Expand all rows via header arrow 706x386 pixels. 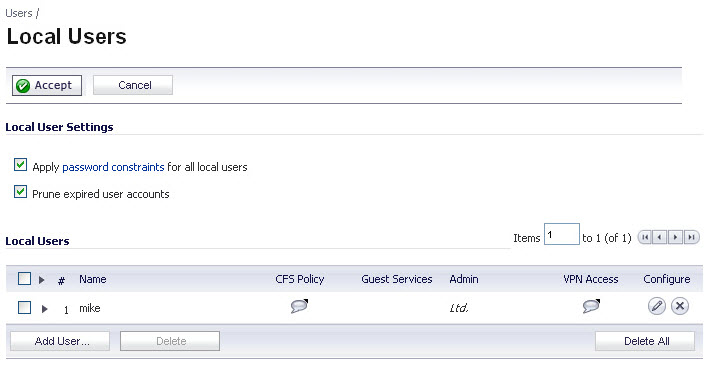point(41,280)
